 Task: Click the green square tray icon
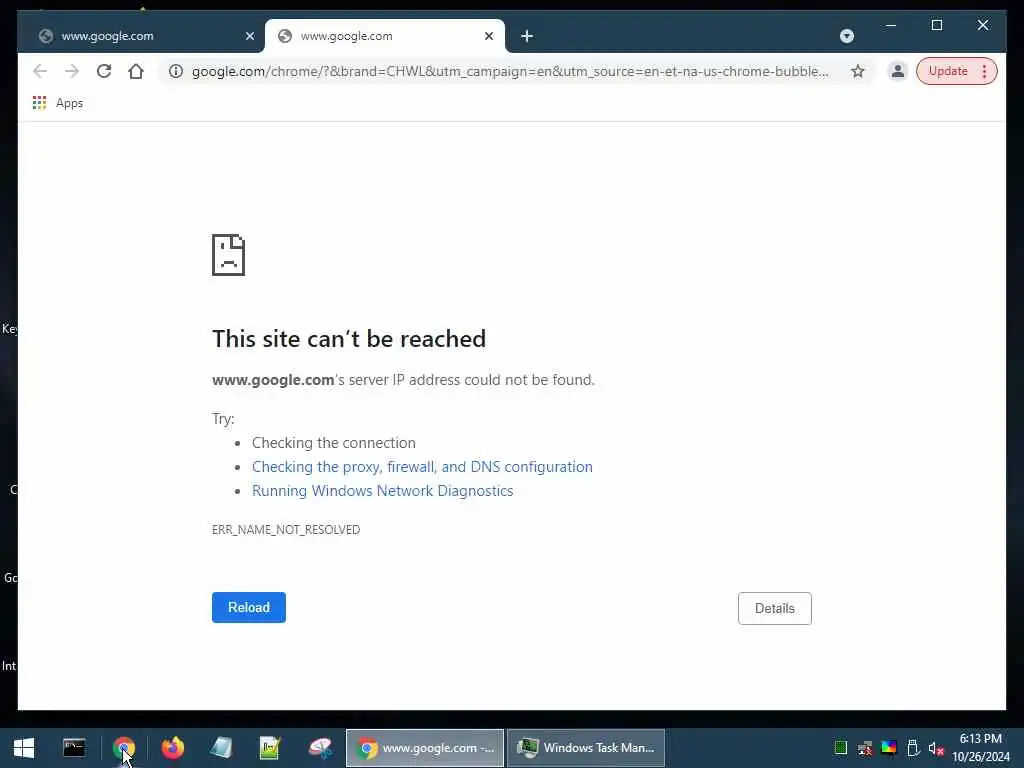pyautogui.click(x=840, y=748)
